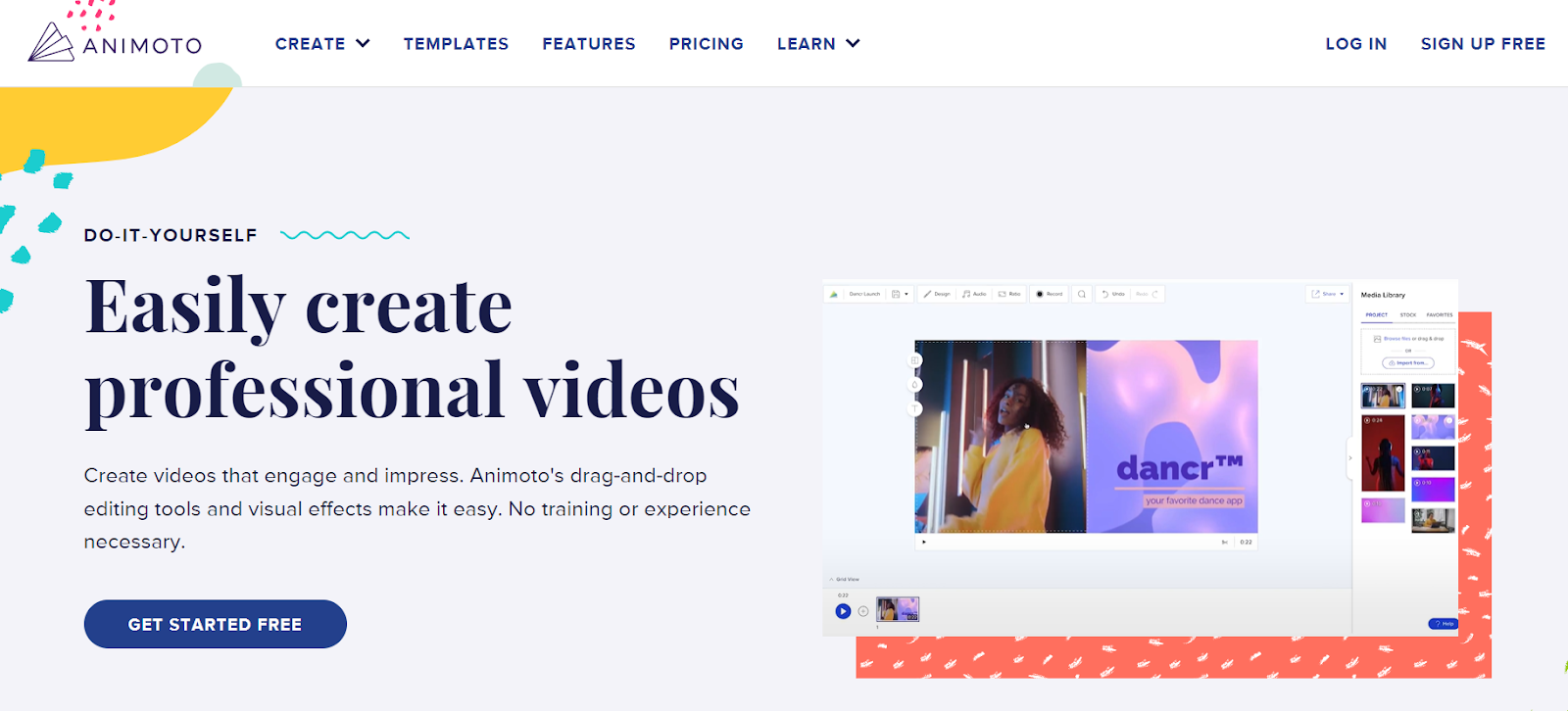Click the Record button in editor toolbar
Image resolution: width=1568 pixels, height=711 pixels.
(1049, 294)
